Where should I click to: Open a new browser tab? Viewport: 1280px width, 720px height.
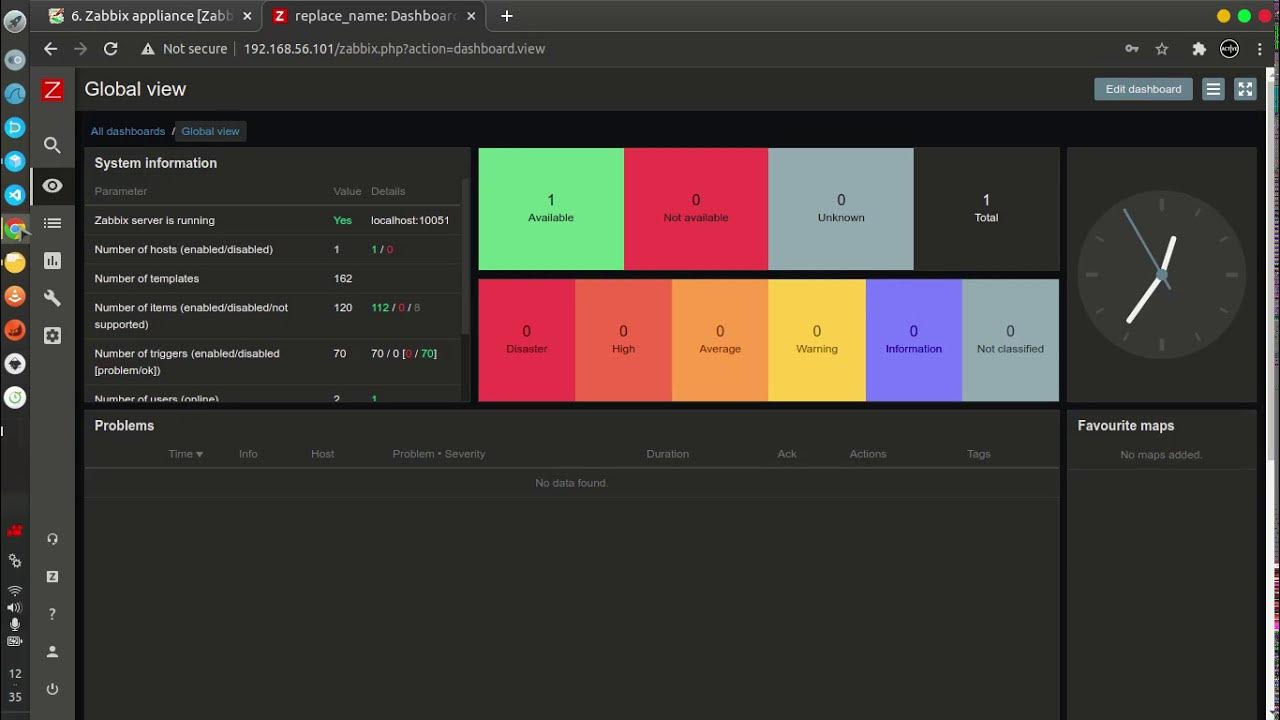click(507, 16)
